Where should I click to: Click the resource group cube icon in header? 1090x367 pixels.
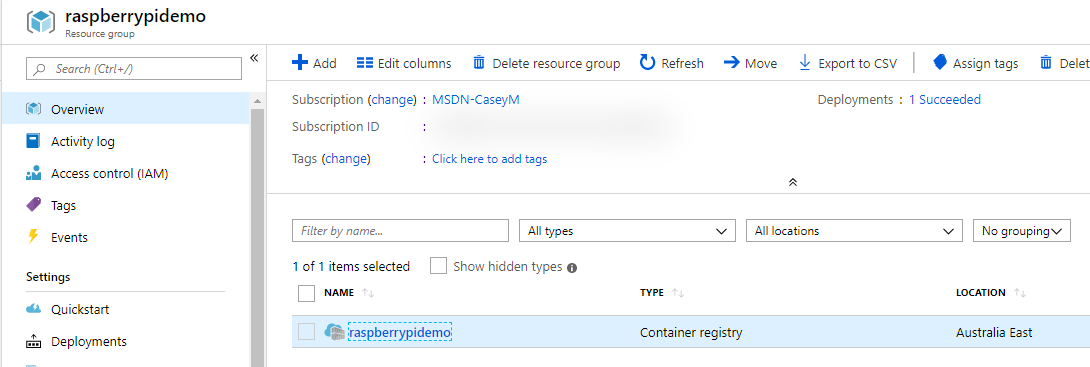point(40,22)
